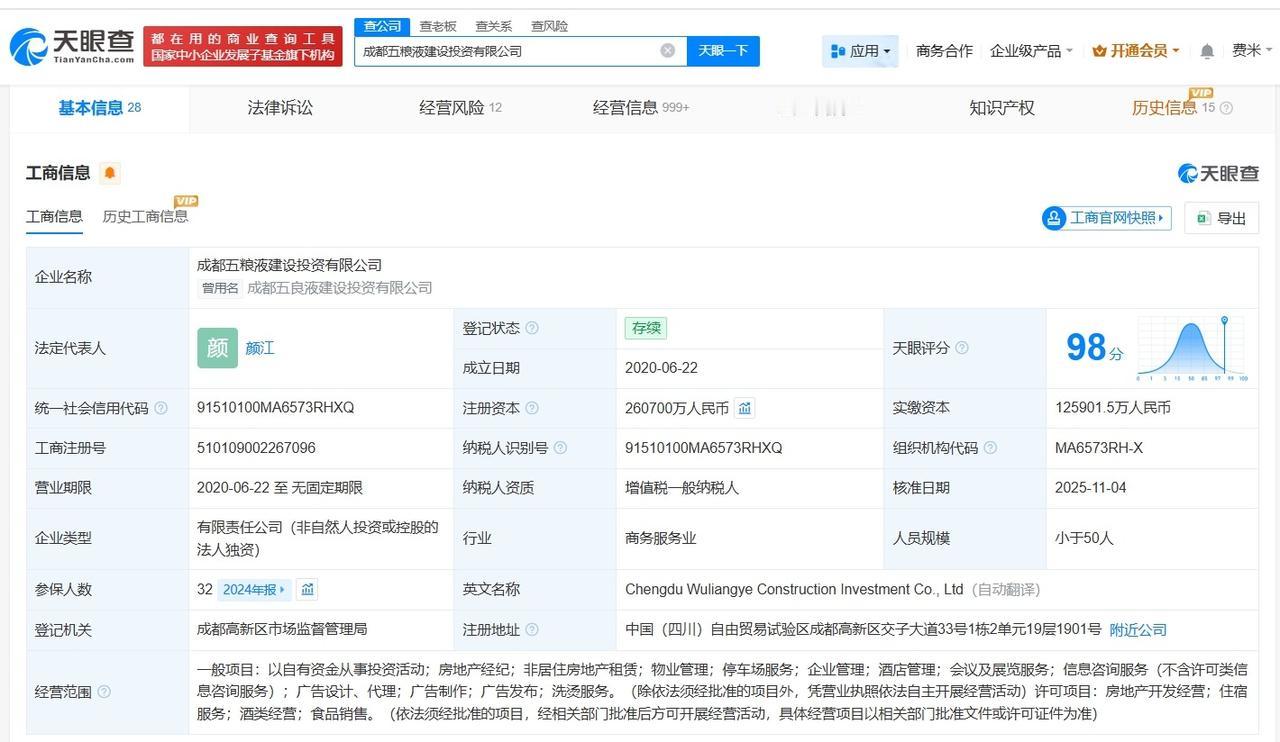The width and height of the screenshot is (1280, 742).
Task: Click the credit code 91510100MA6573RHXQ under 统一社会信用代码
Action: tap(275, 408)
